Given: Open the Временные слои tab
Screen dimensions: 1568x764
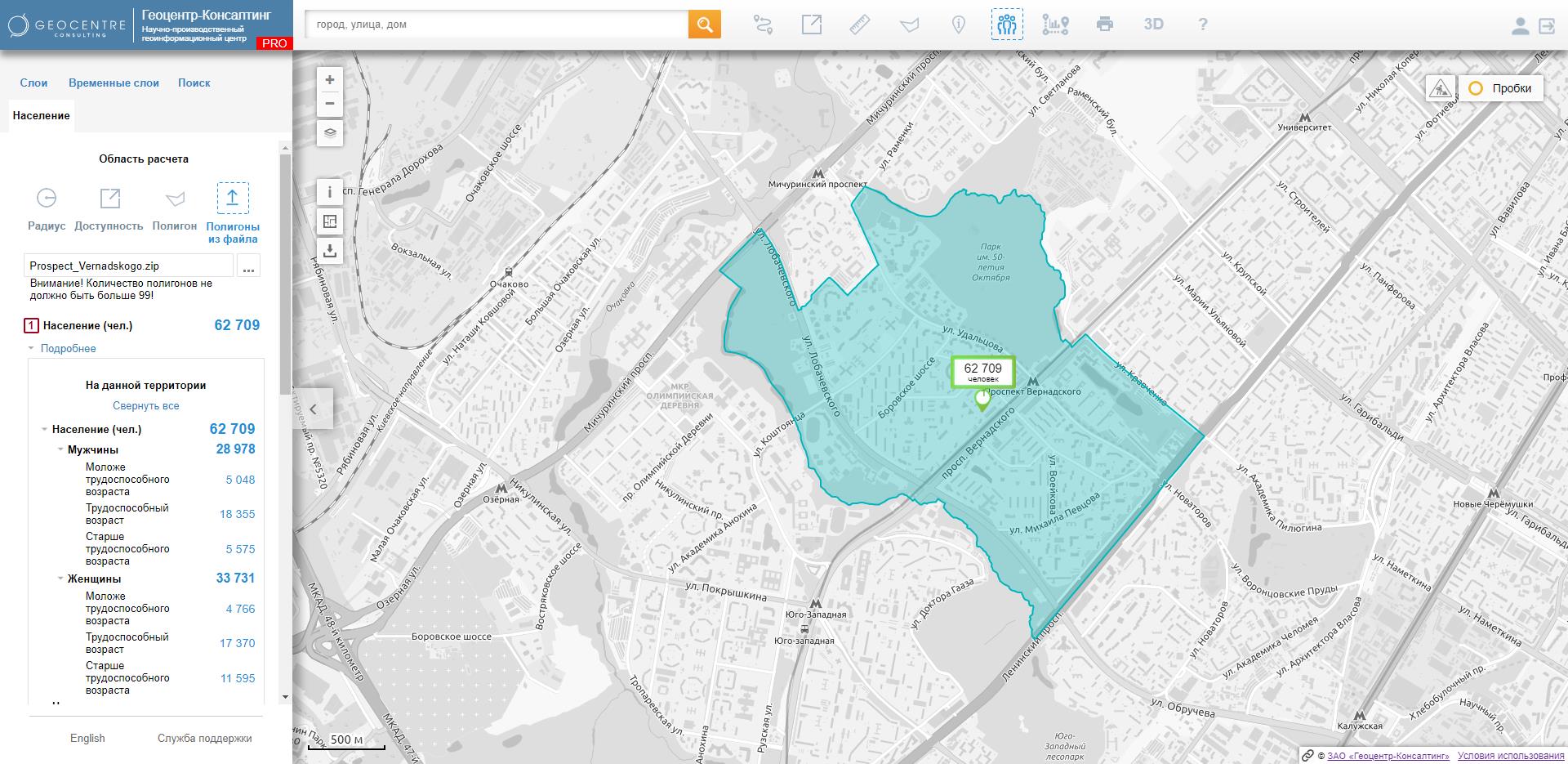Looking at the screenshot, I should (114, 83).
